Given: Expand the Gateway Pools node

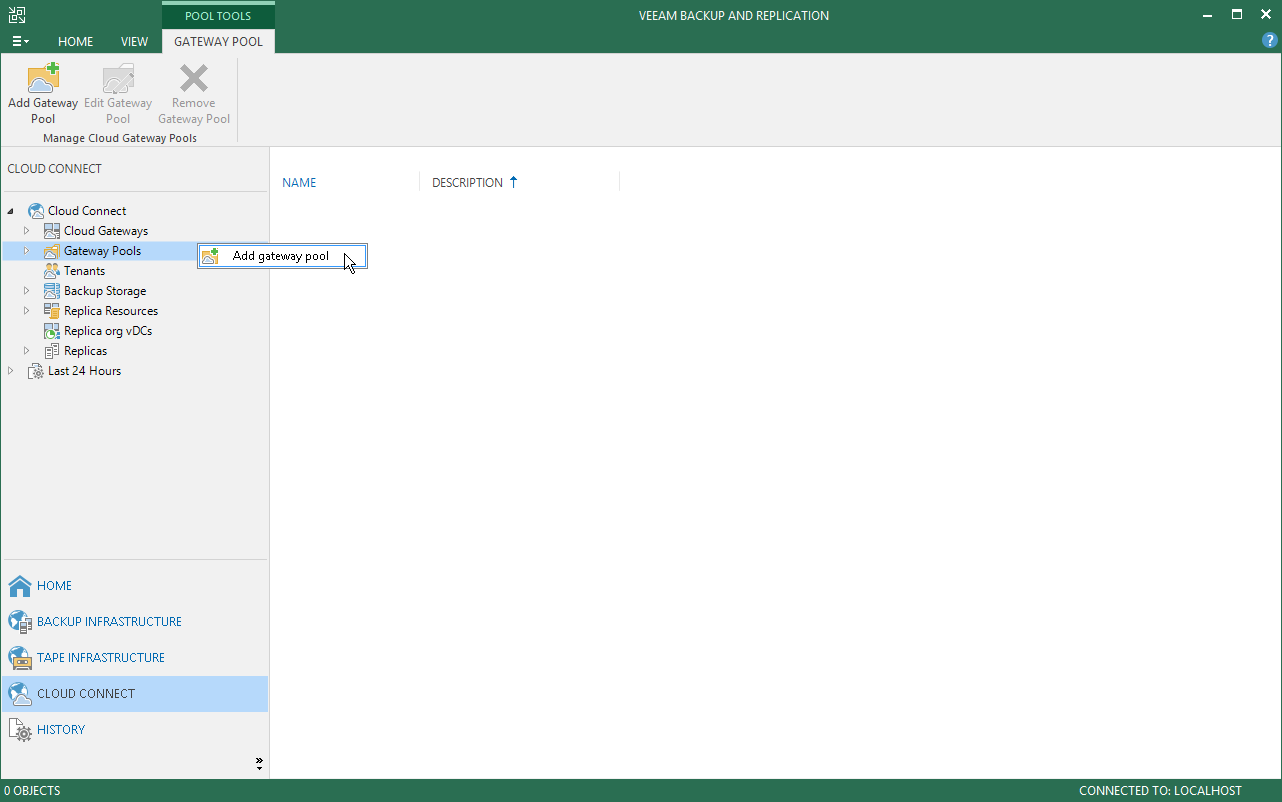Looking at the screenshot, I should [x=27, y=251].
